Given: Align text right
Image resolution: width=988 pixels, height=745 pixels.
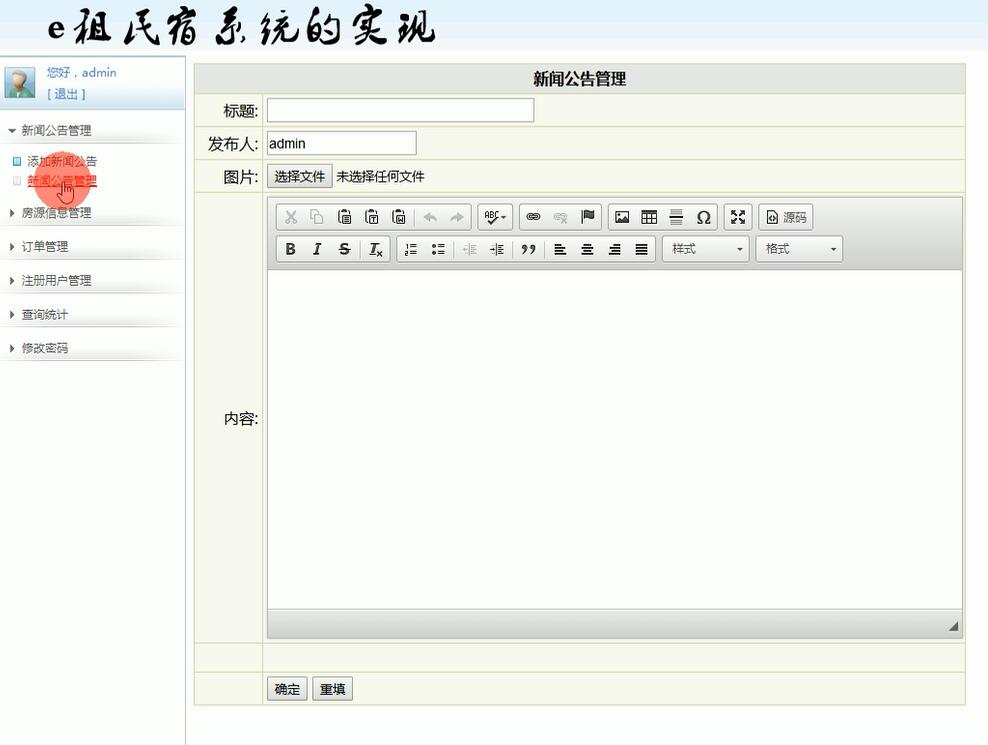Looking at the screenshot, I should (x=614, y=249).
